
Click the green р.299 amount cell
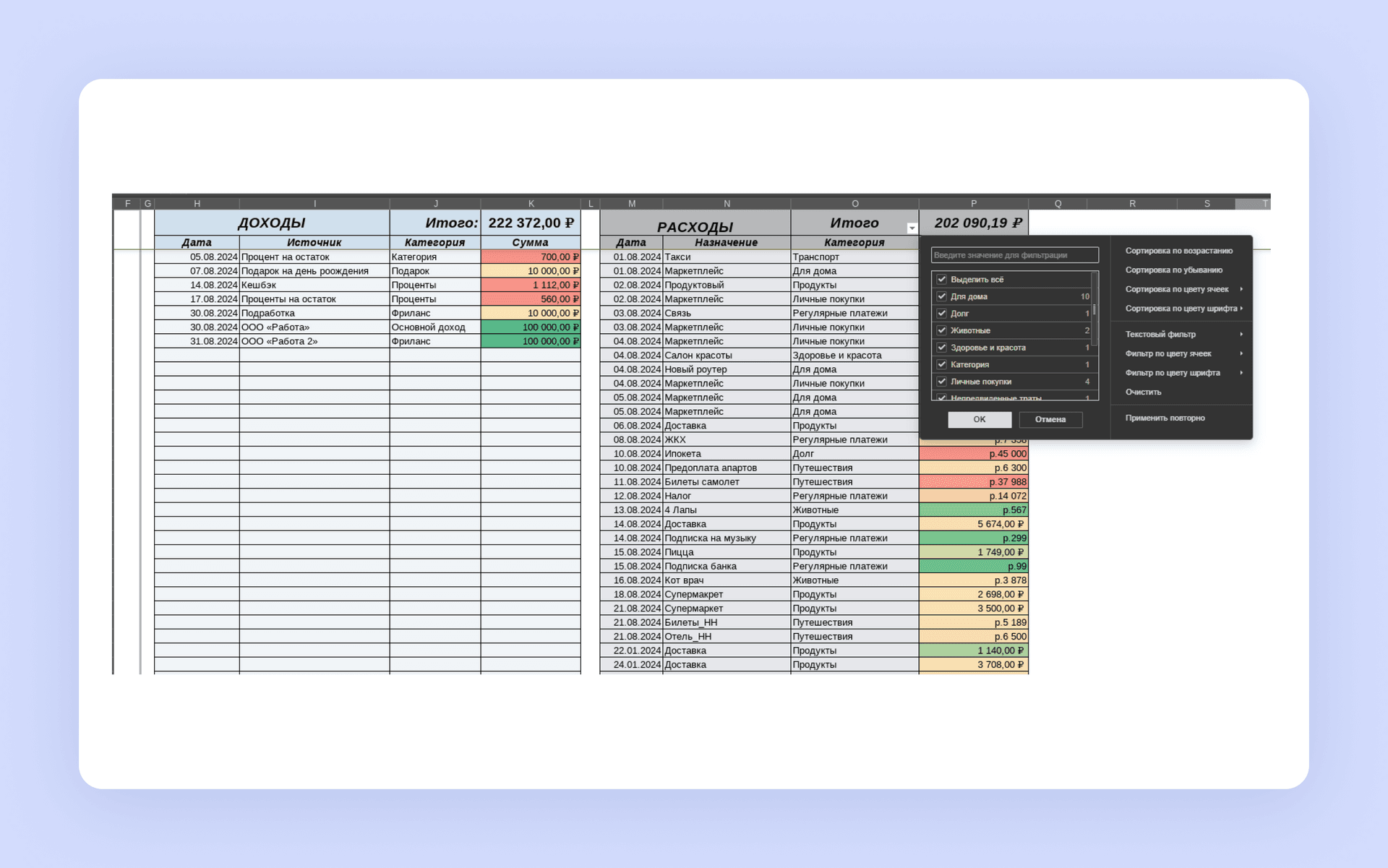(974, 538)
